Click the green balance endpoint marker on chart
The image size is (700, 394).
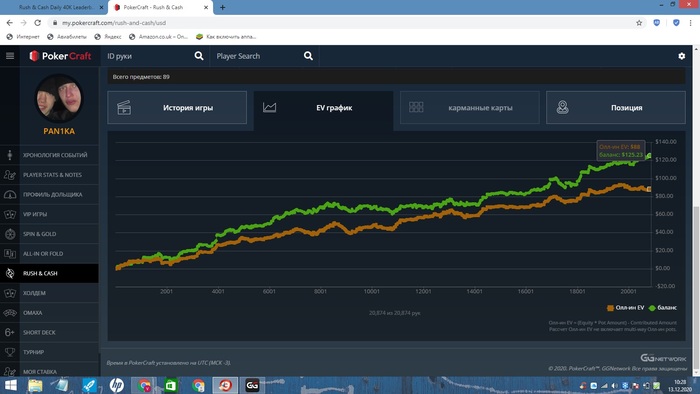coord(649,156)
